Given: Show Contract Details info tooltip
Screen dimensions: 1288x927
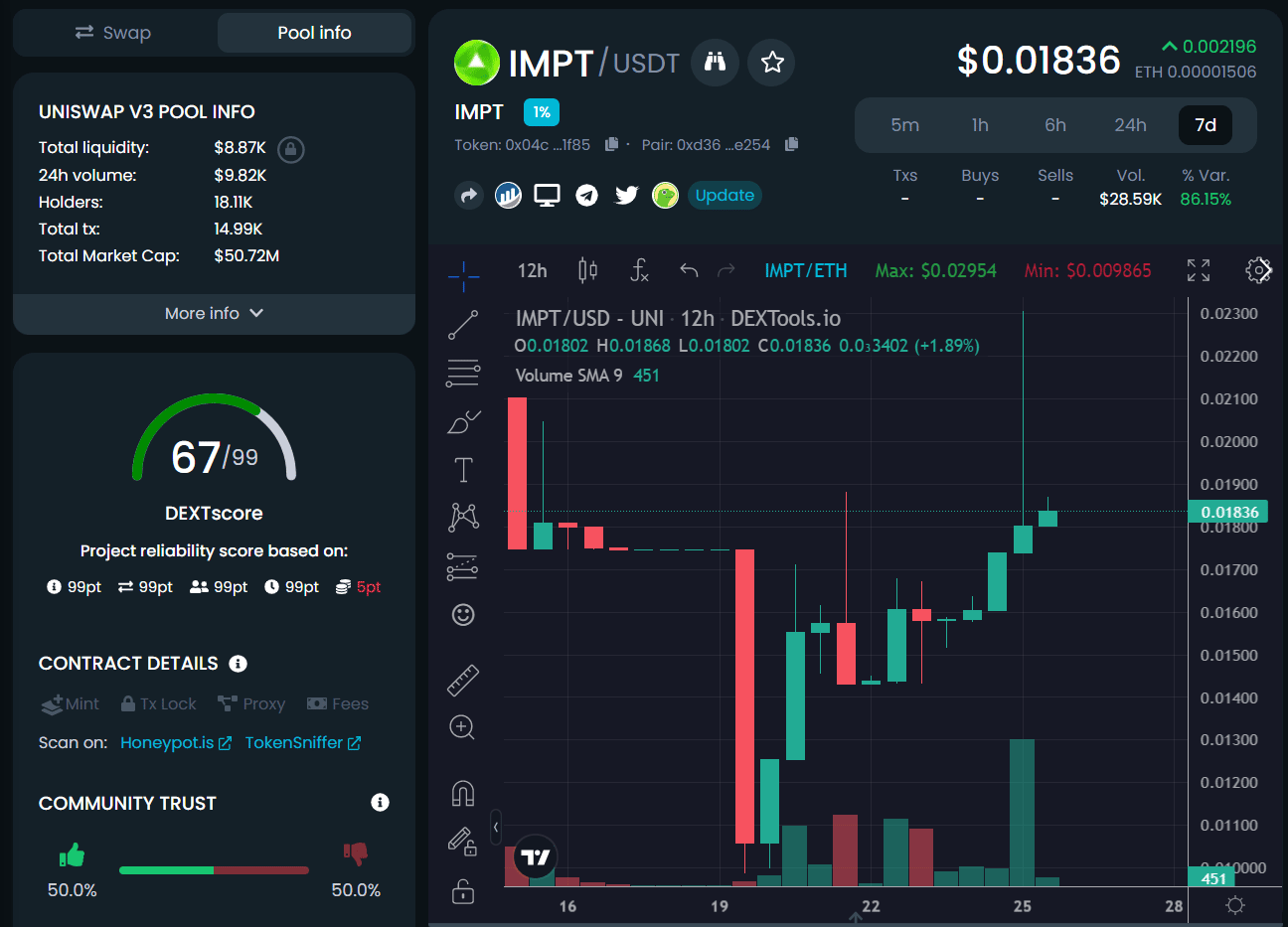Looking at the screenshot, I should pyautogui.click(x=238, y=664).
